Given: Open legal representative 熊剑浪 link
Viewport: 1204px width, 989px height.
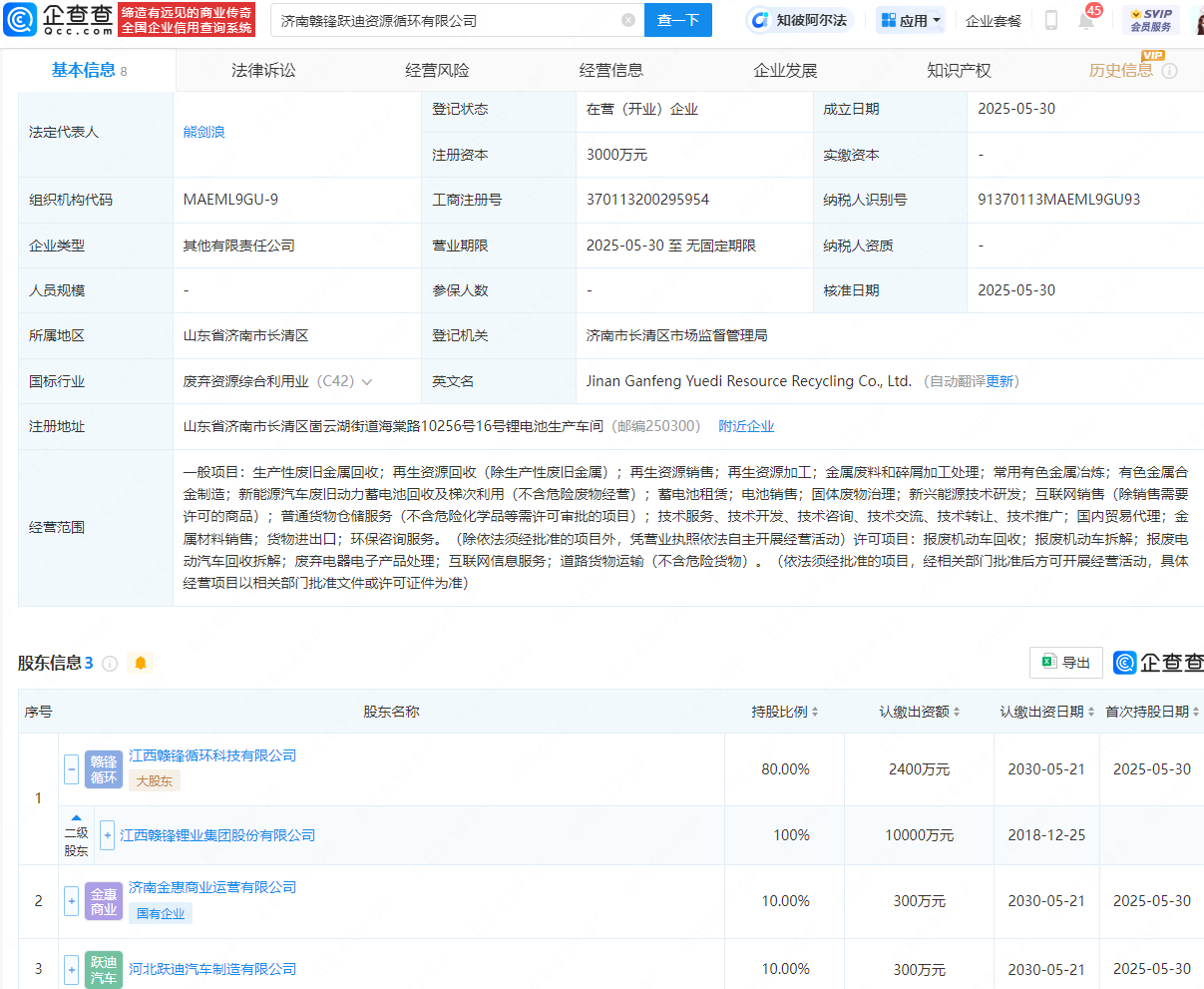Looking at the screenshot, I should (204, 132).
